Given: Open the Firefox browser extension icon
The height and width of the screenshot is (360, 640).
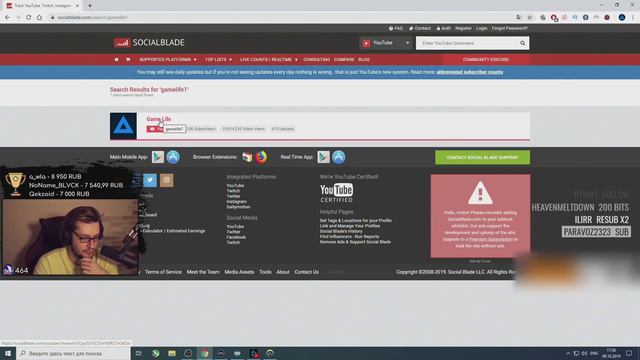Looking at the screenshot, I should coord(262,157).
